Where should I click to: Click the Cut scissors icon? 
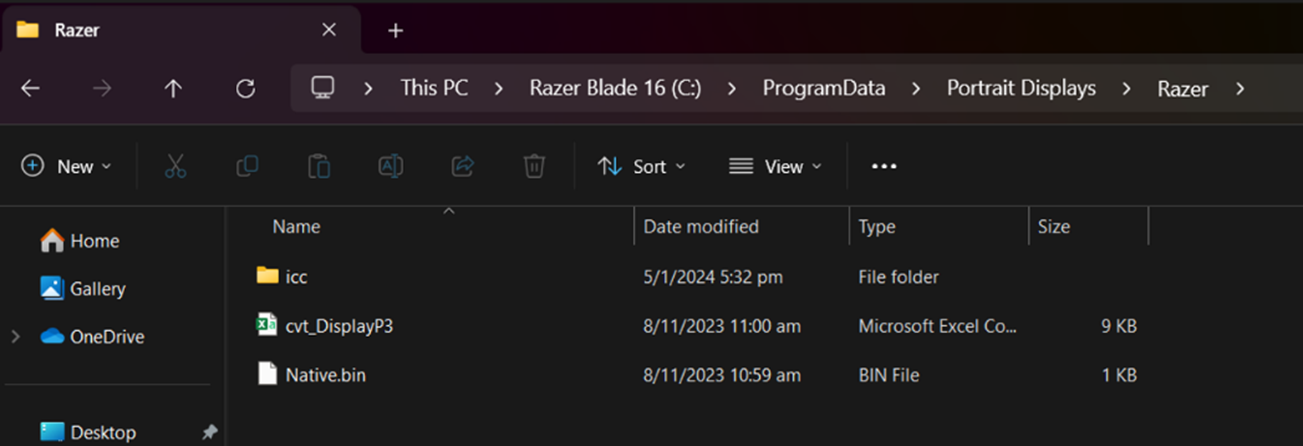click(175, 166)
